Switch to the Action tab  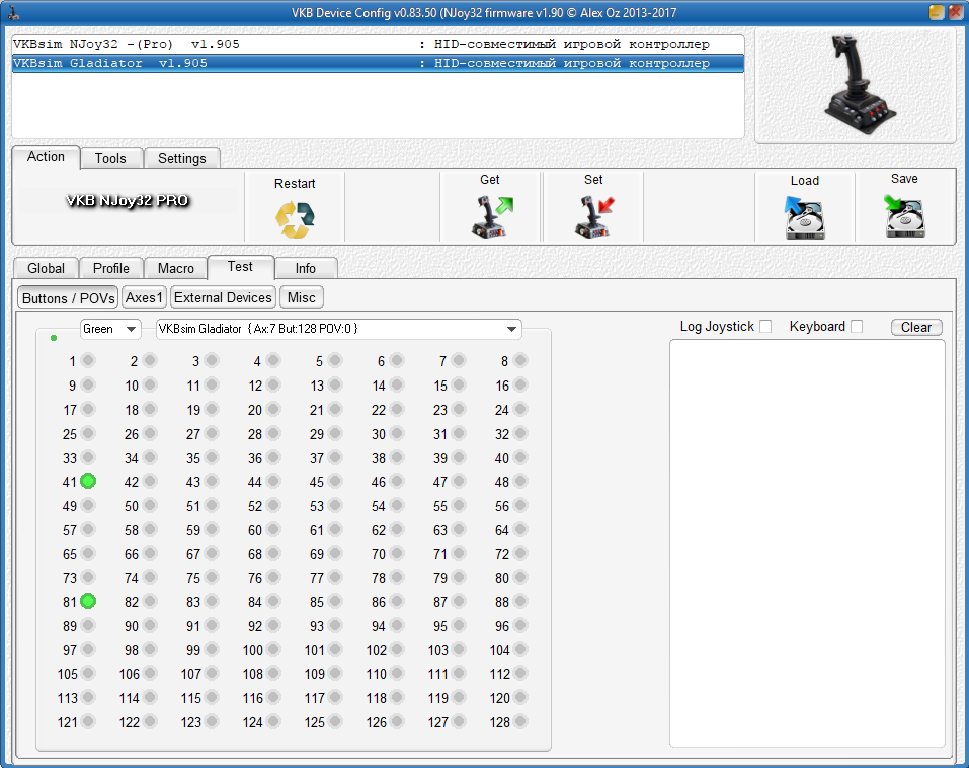(x=46, y=157)
